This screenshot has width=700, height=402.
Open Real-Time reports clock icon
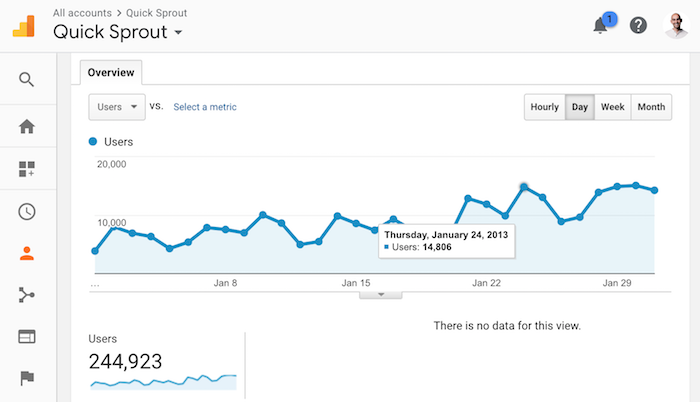[27, 211]
